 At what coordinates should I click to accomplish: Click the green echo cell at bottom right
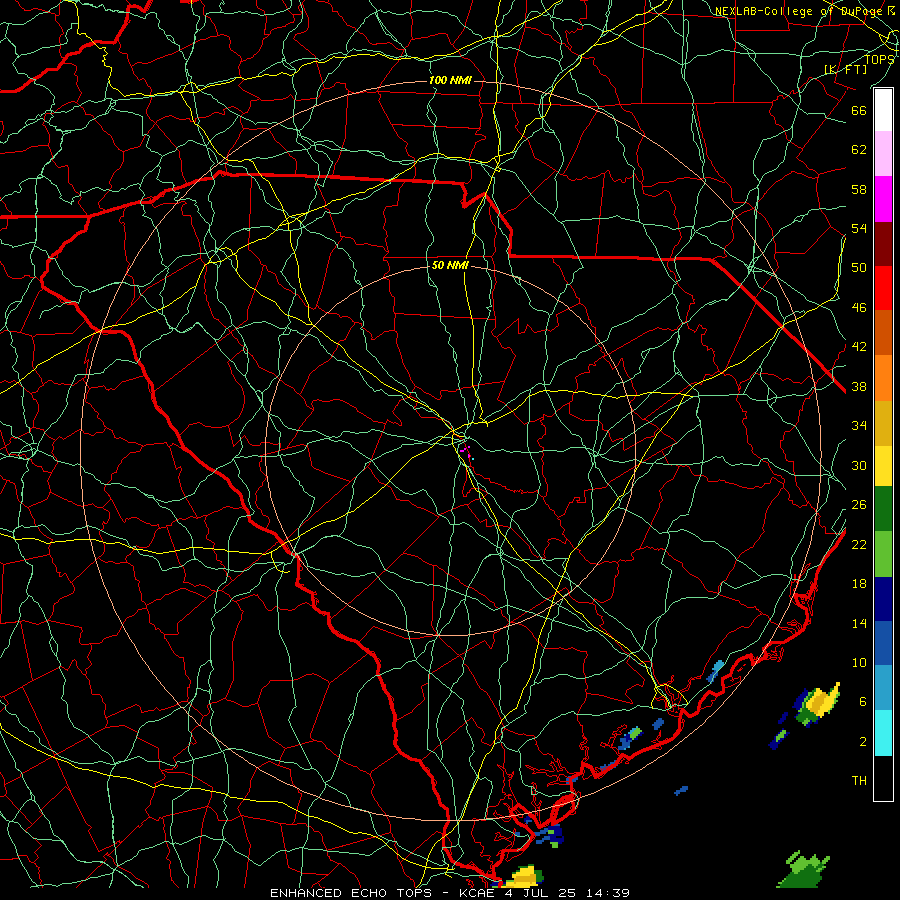pyautogui.click(x=802, y=871)
